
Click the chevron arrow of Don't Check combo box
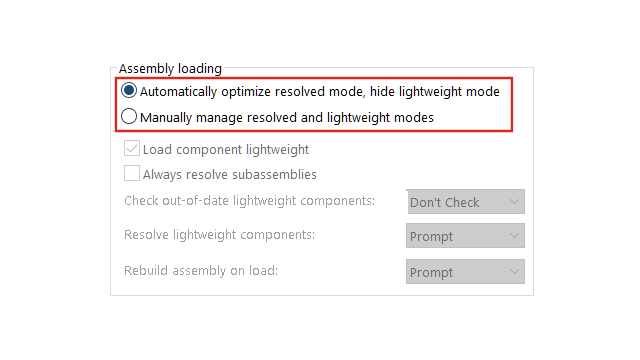(x=514, y=202)
